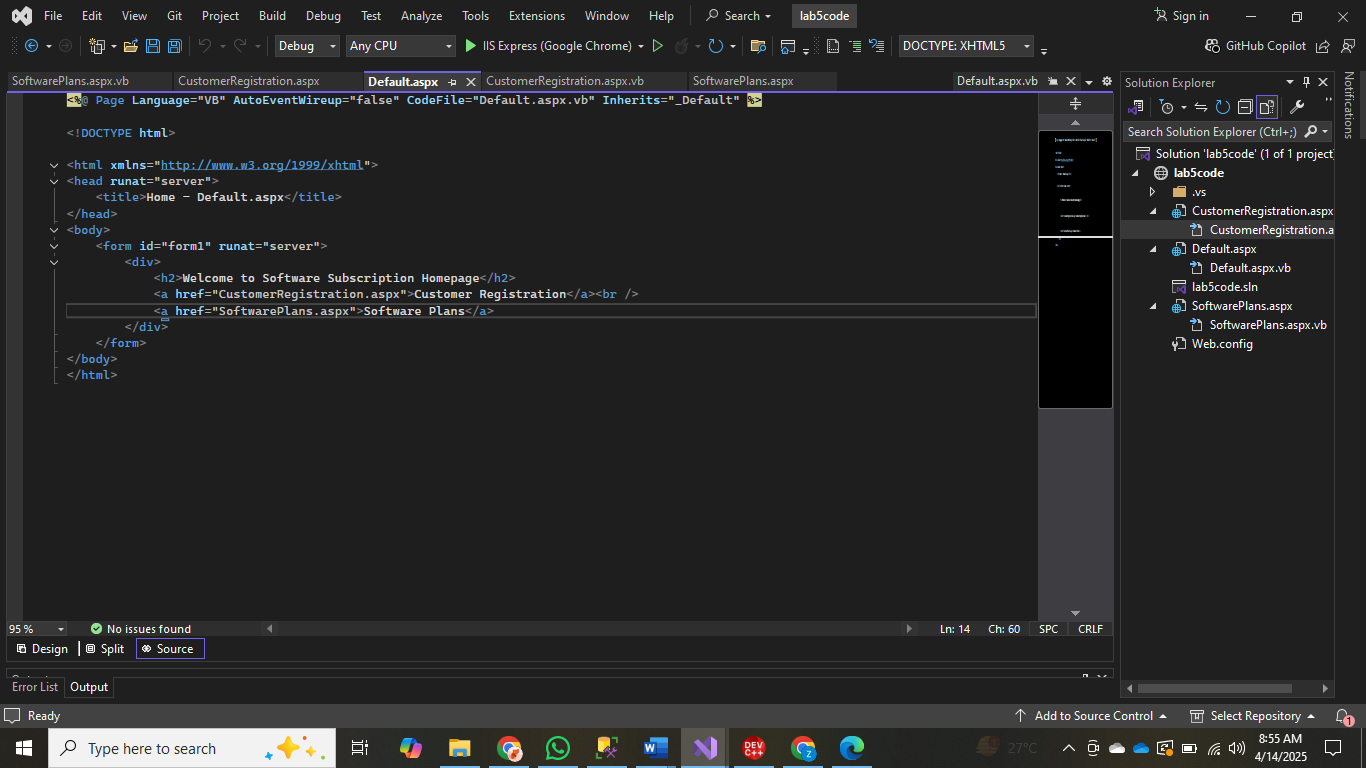Select lab5code.sln in Solution Explorer
1366x768 pixels.
[x=1224, y=287]
